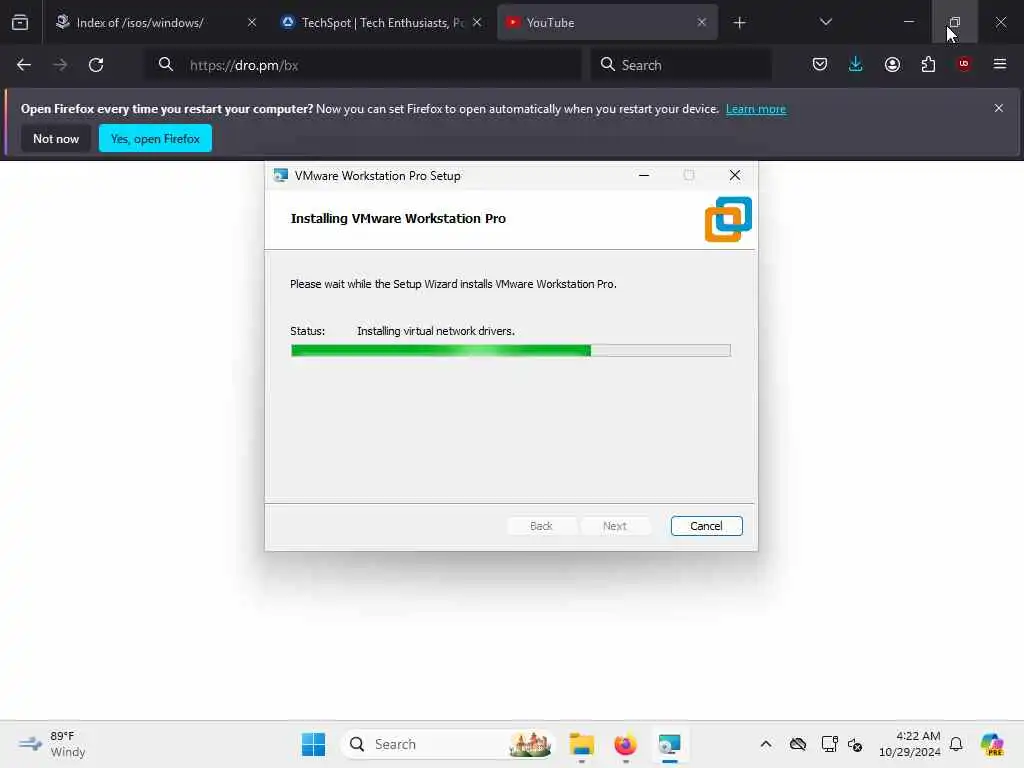1024x768 pixels.
Task: Open a new tab with plus button
Action: point(739,23)
